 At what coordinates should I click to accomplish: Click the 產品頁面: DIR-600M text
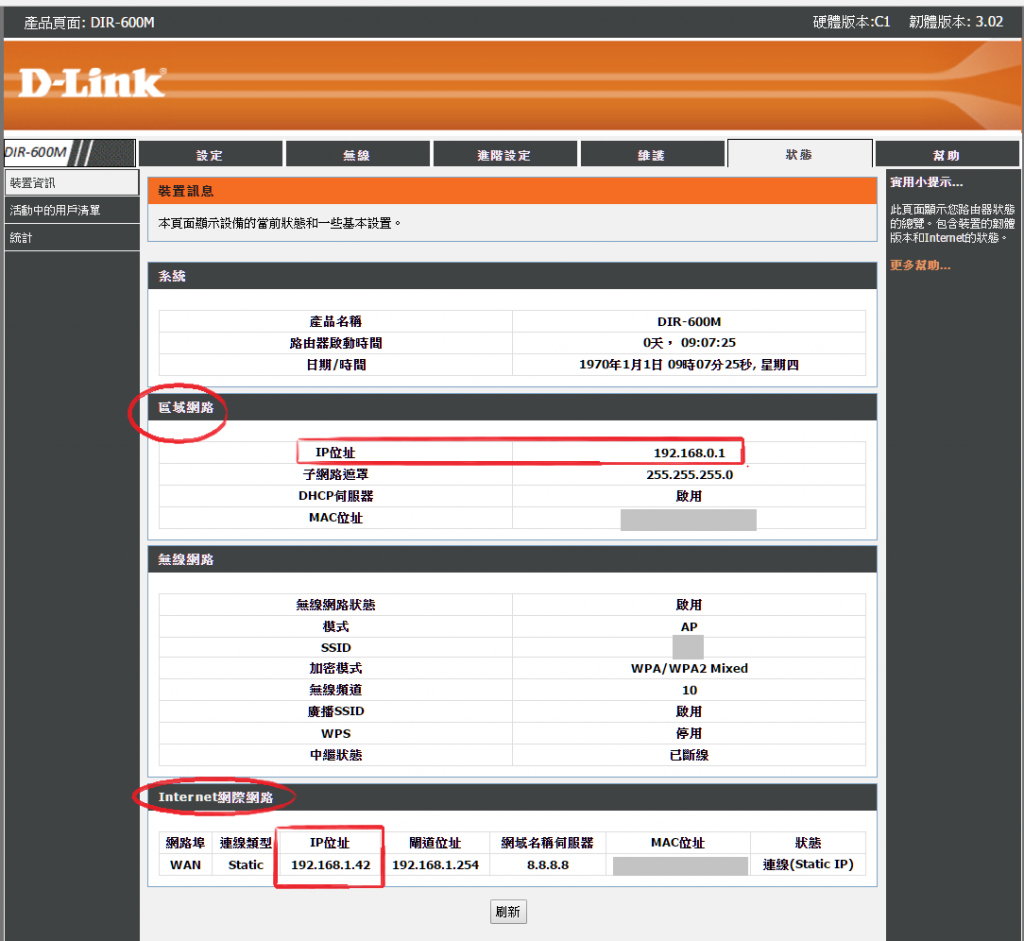click(89, 22)
